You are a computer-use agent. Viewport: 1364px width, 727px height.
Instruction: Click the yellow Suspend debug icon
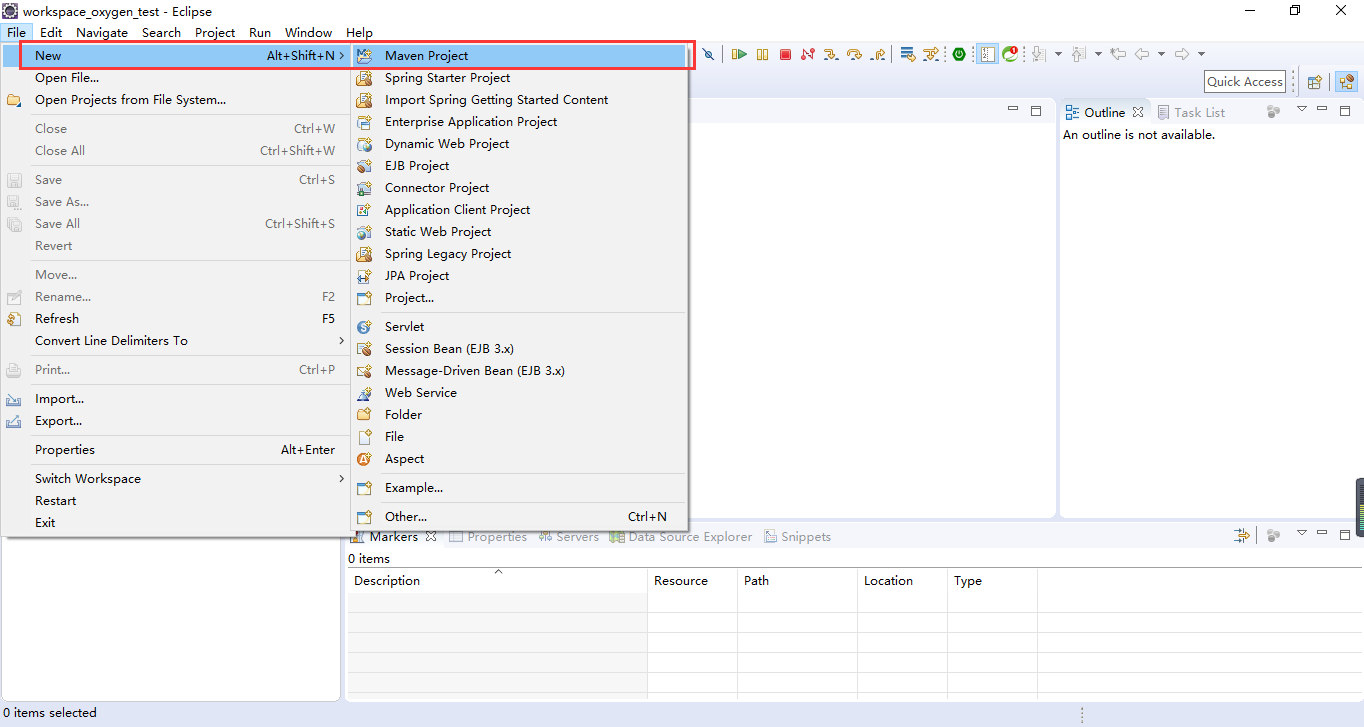click(x=763, y=54)
